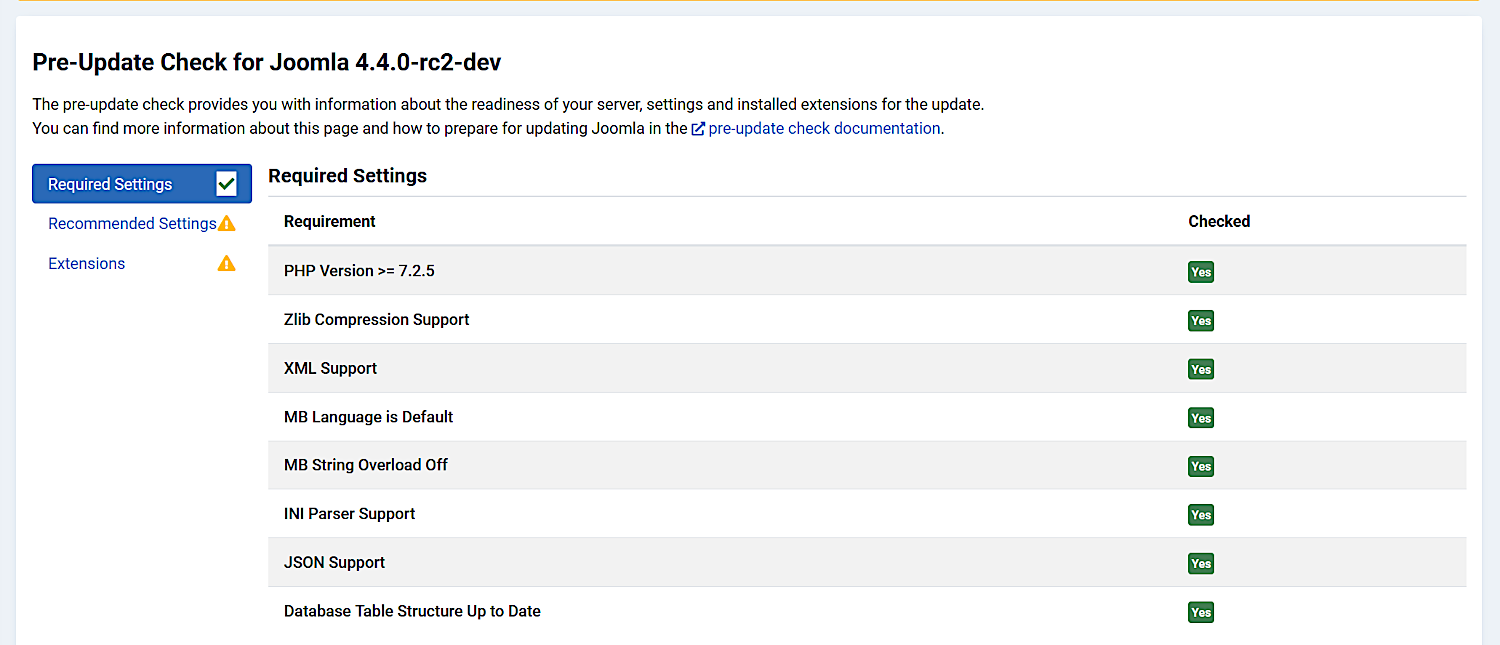Click the Yes badge for XML Support
This screenshot has height=645, width=1500.
[x=1201, y=369]
